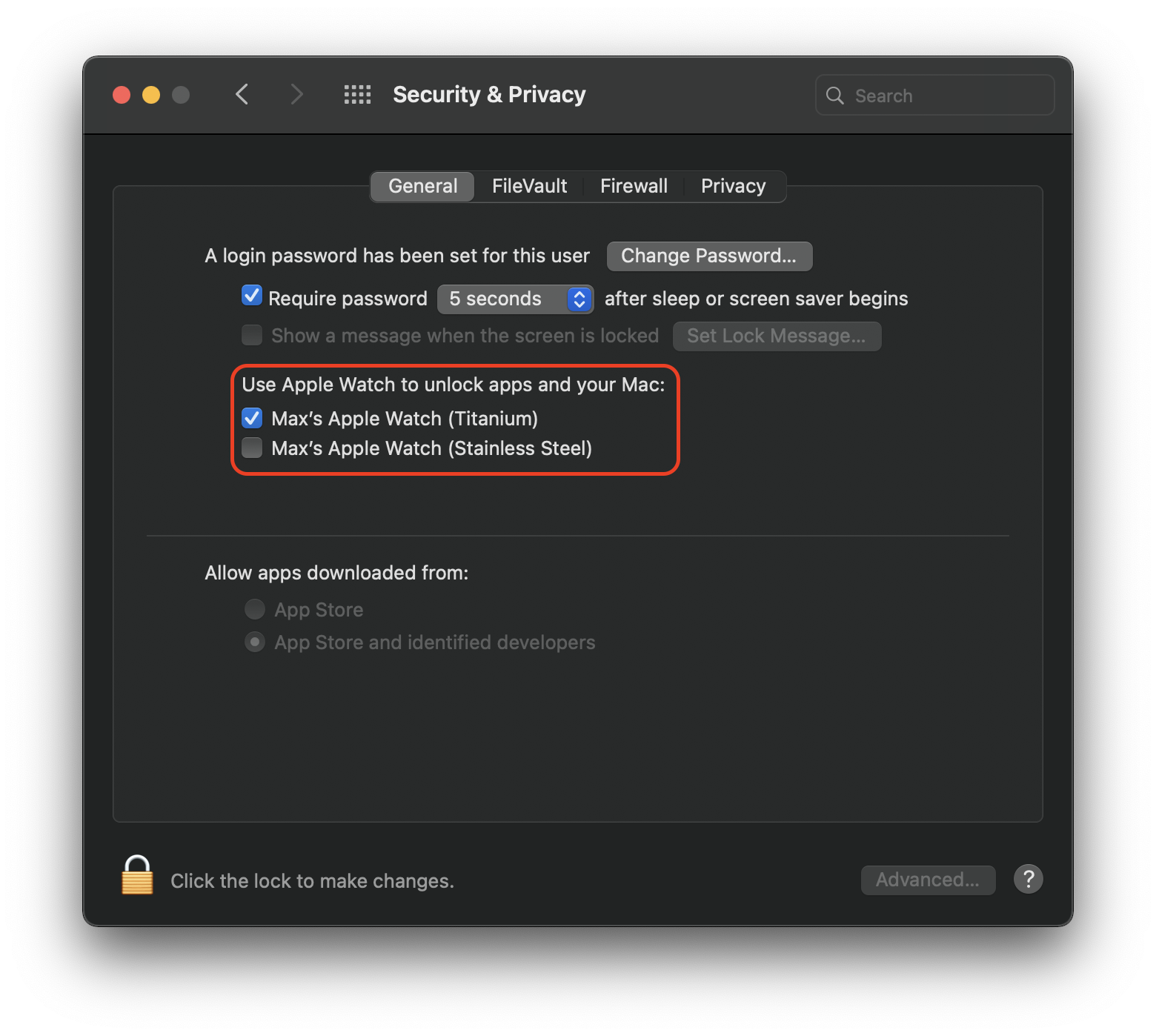The image size is (1156, 1036).
Task: Click the Change Password button
Action: point(708,256)
